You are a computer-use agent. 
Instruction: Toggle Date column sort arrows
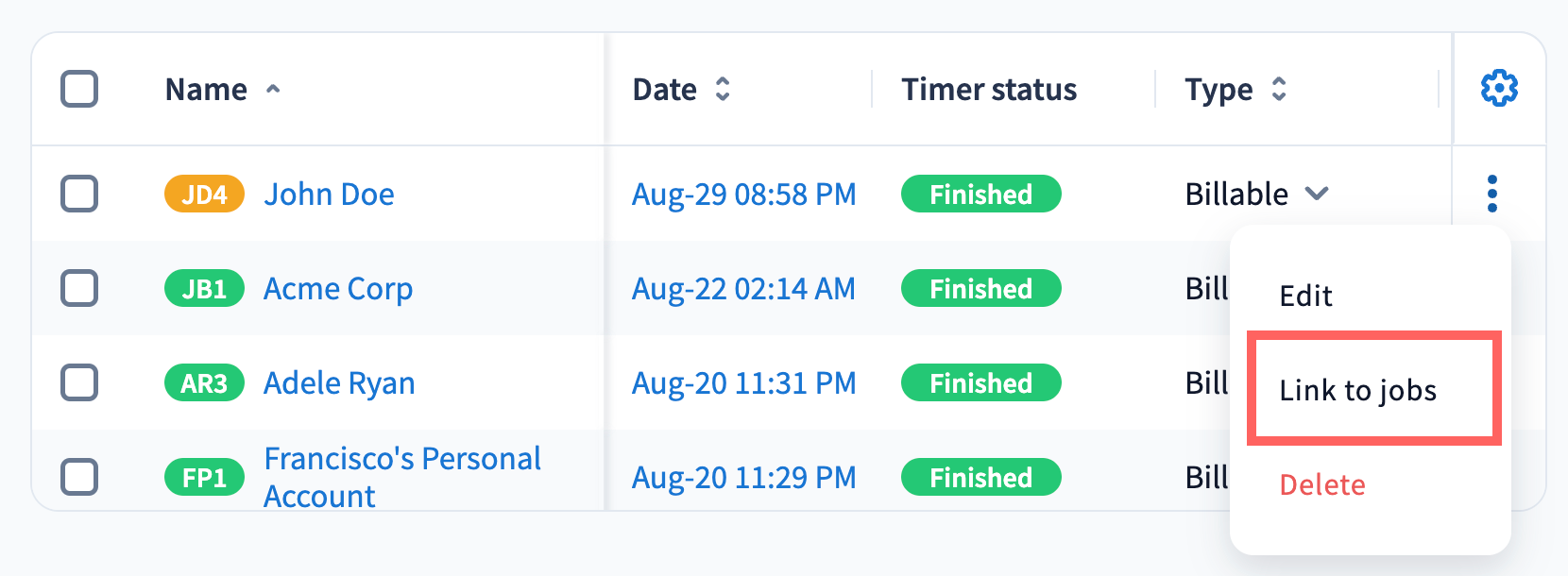723,90
